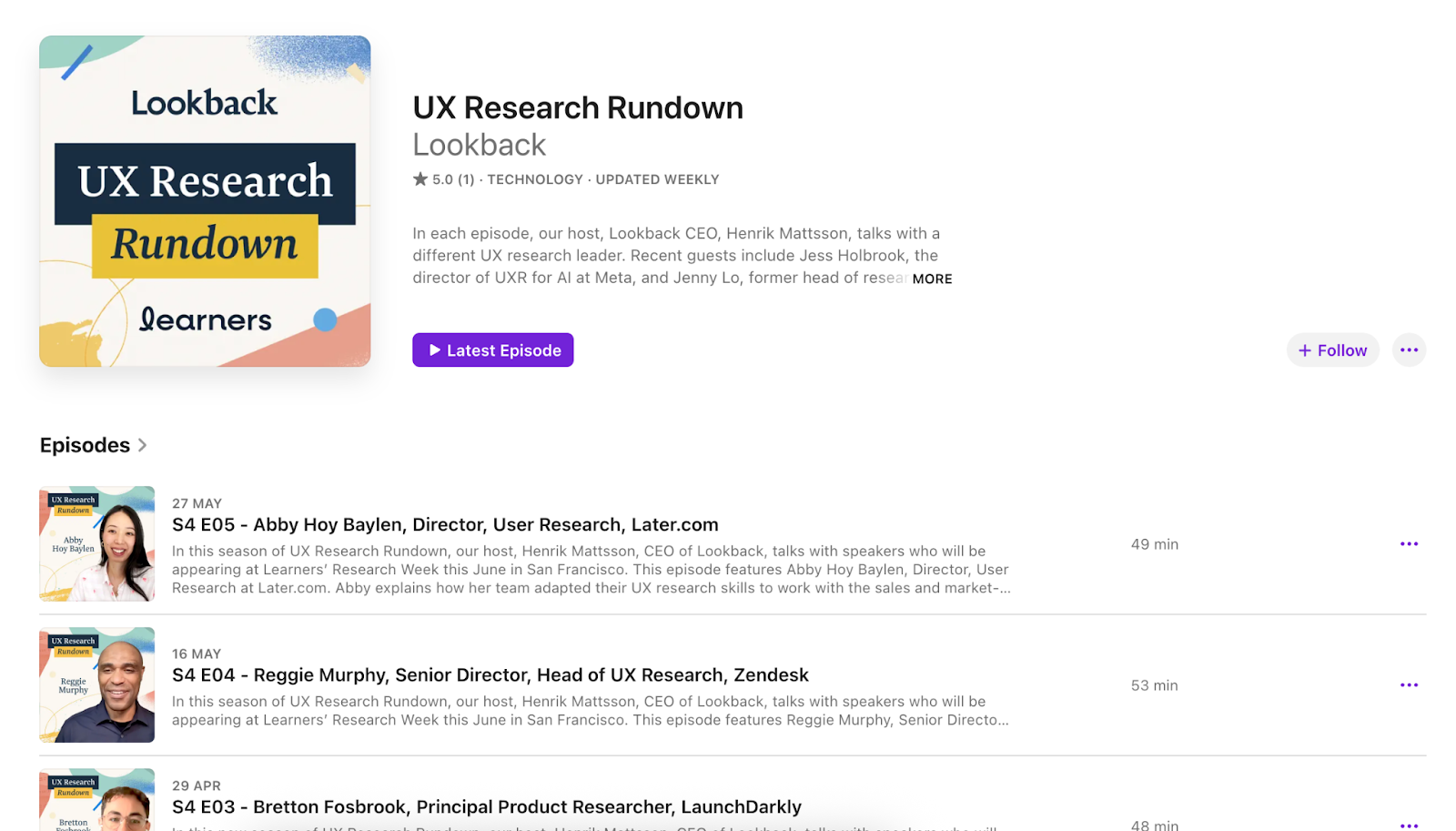
Task: Open the S4 E04 Reggie Murphy episode title
Action: pos(490,674)
